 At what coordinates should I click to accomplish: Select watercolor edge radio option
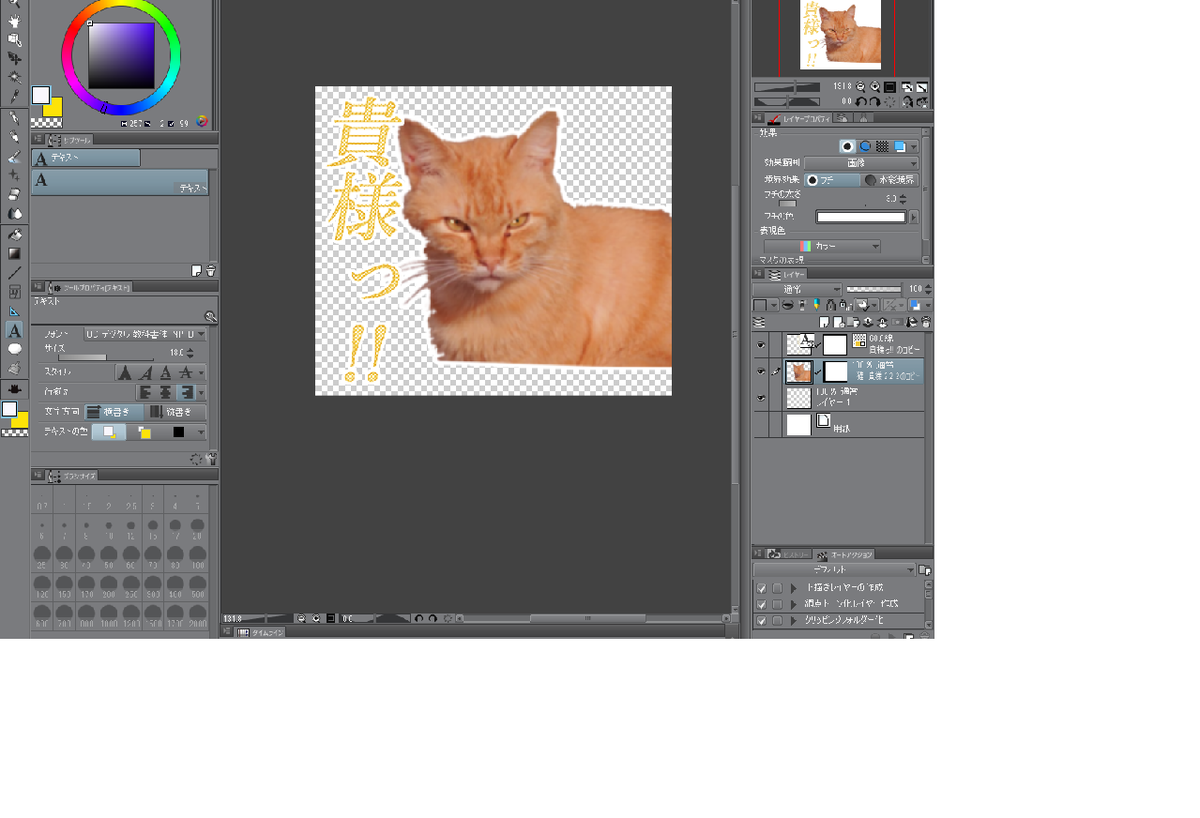891,180
